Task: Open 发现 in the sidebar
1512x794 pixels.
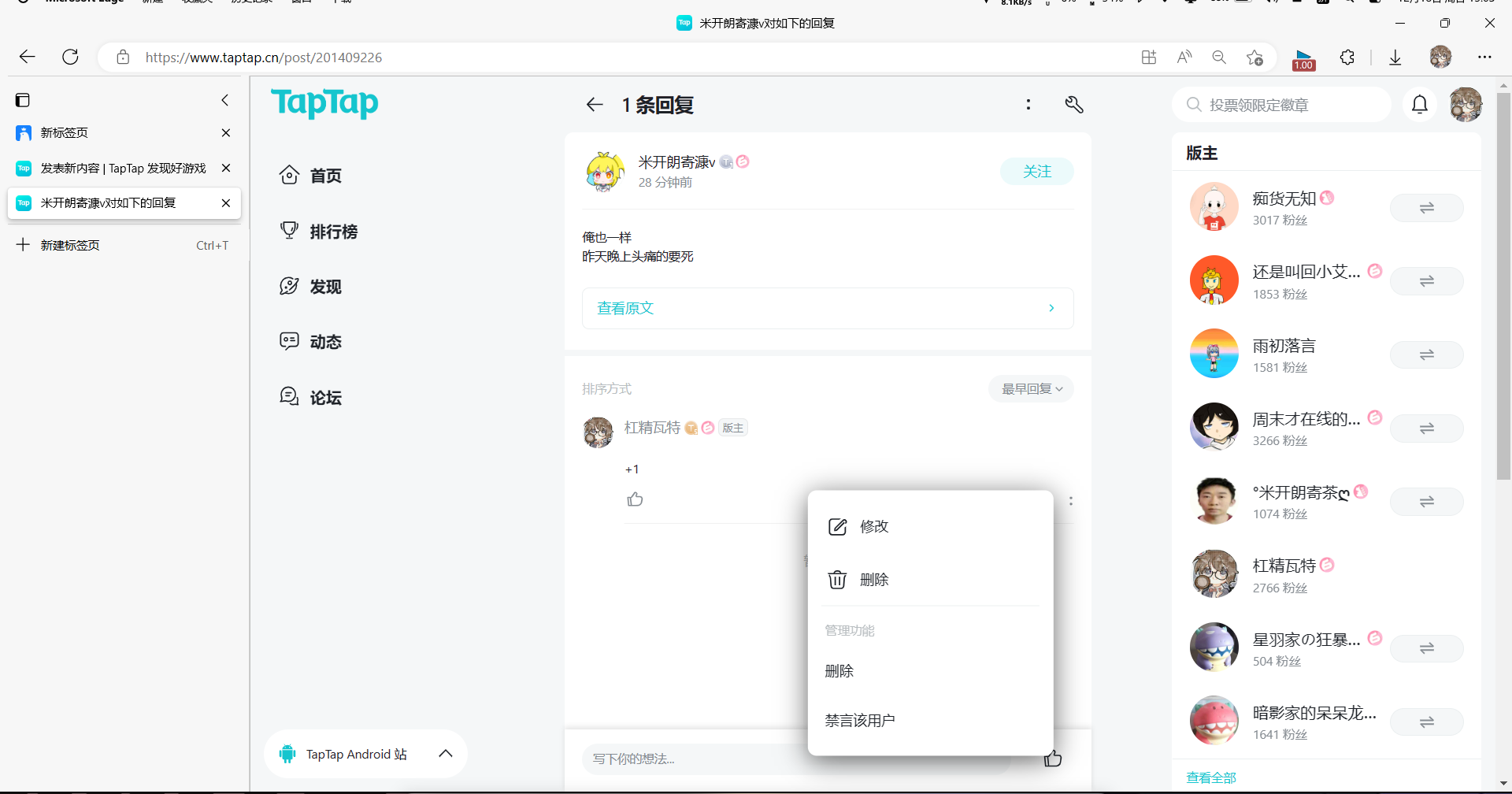Action: 311,286
